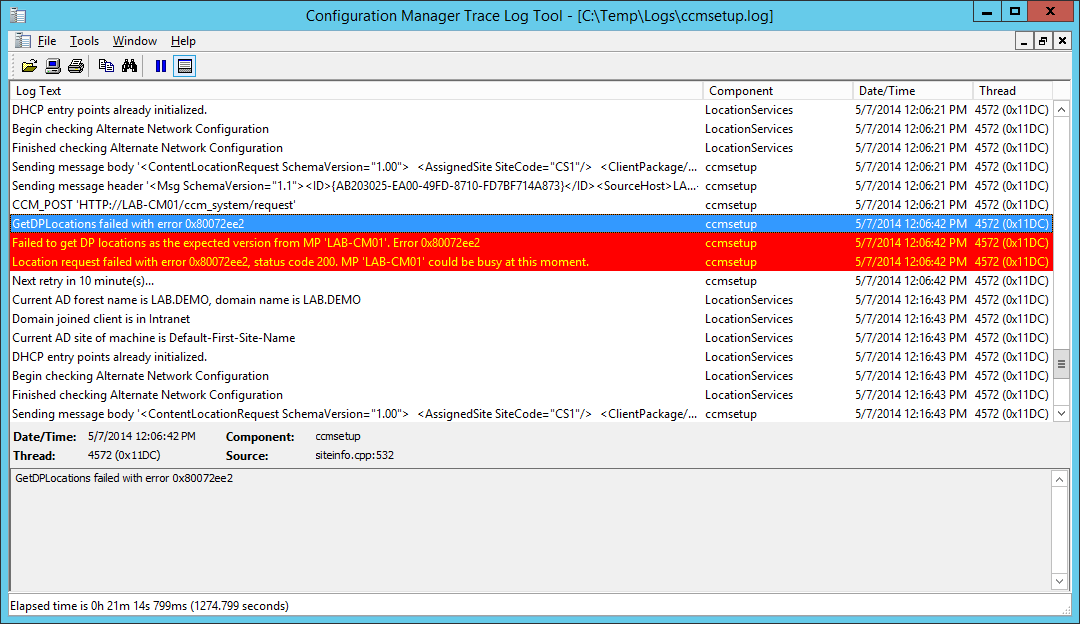
Task: Click the Open log file toolbar icon
Action: (29, 66)
